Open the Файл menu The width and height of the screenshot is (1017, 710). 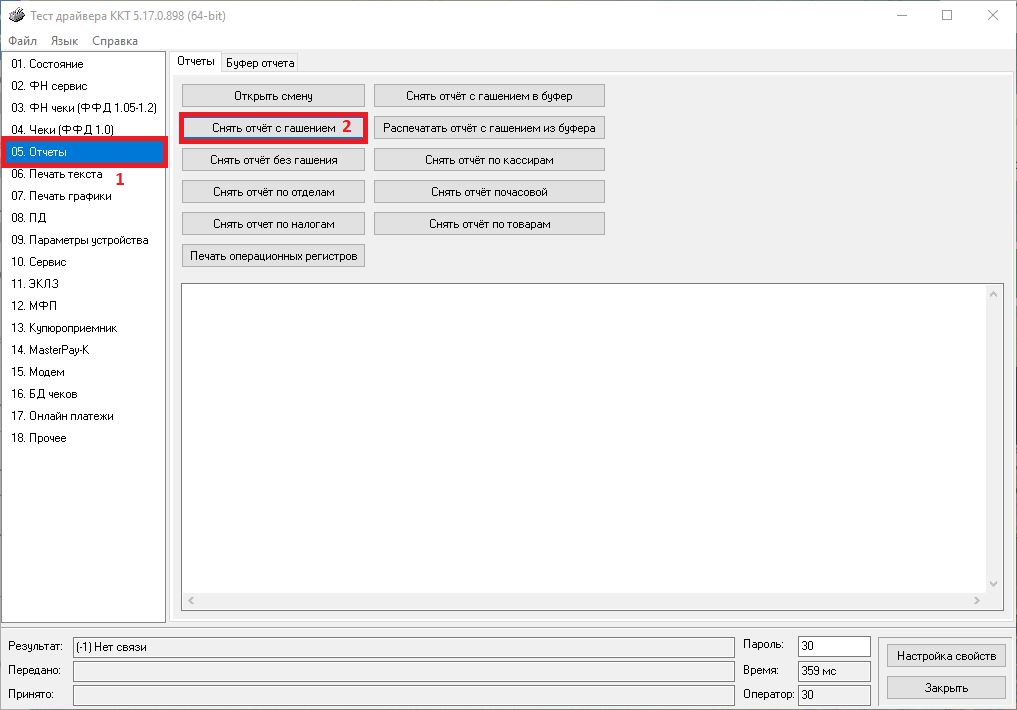[x=22, y=41]
